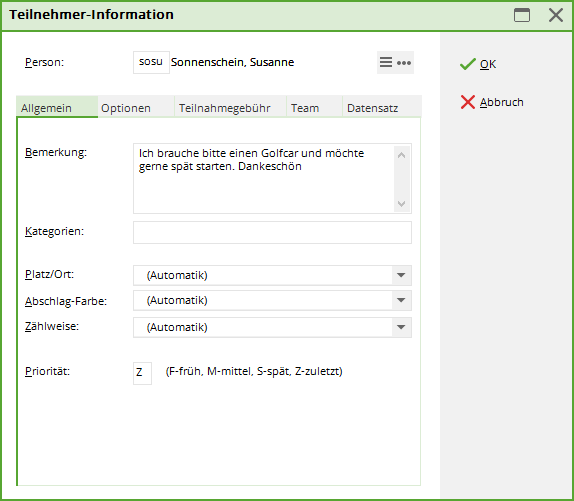The image size is (574, 501).
Task: Open the Platz/Ort dropdown arrow
Action: tap(401, 275)
